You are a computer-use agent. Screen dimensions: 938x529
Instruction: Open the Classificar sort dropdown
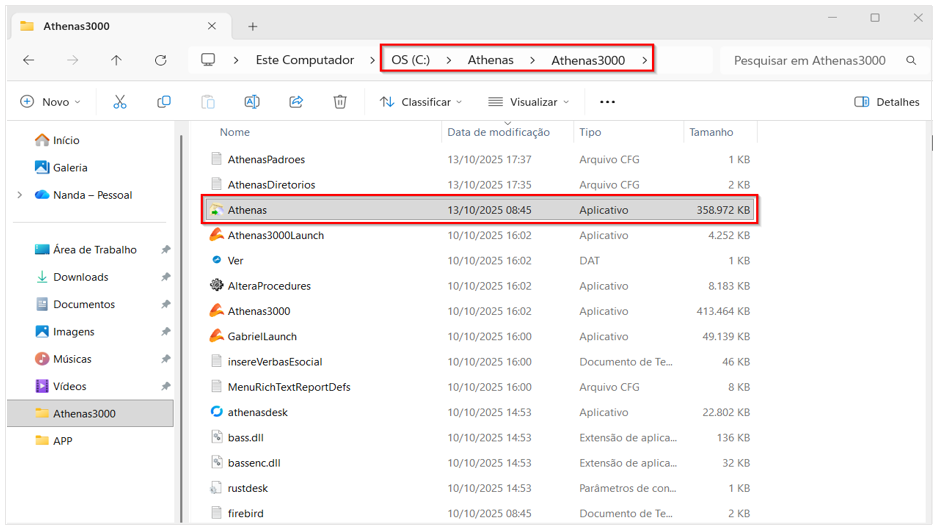point(421,102)
